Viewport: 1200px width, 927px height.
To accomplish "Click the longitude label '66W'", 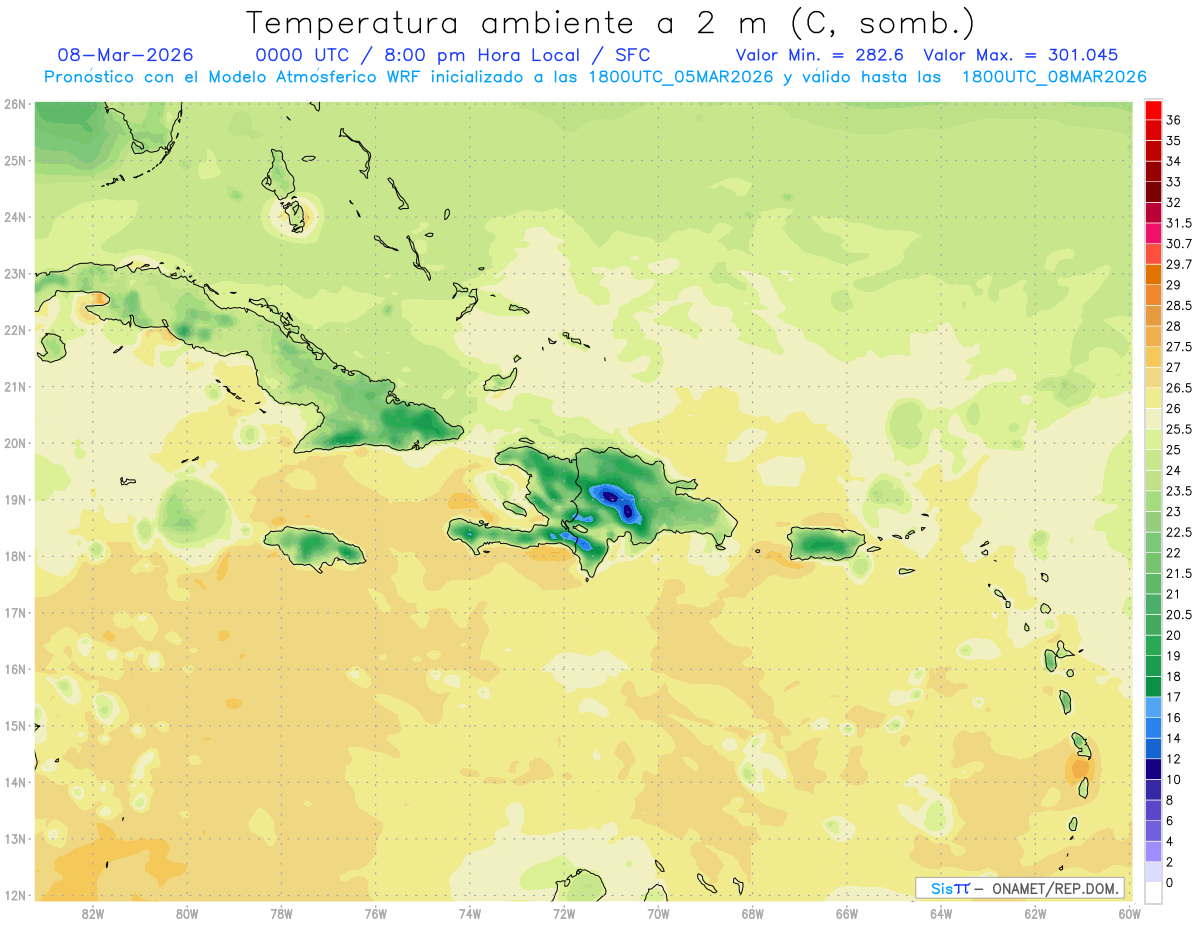I will click(x=846, y=913).
